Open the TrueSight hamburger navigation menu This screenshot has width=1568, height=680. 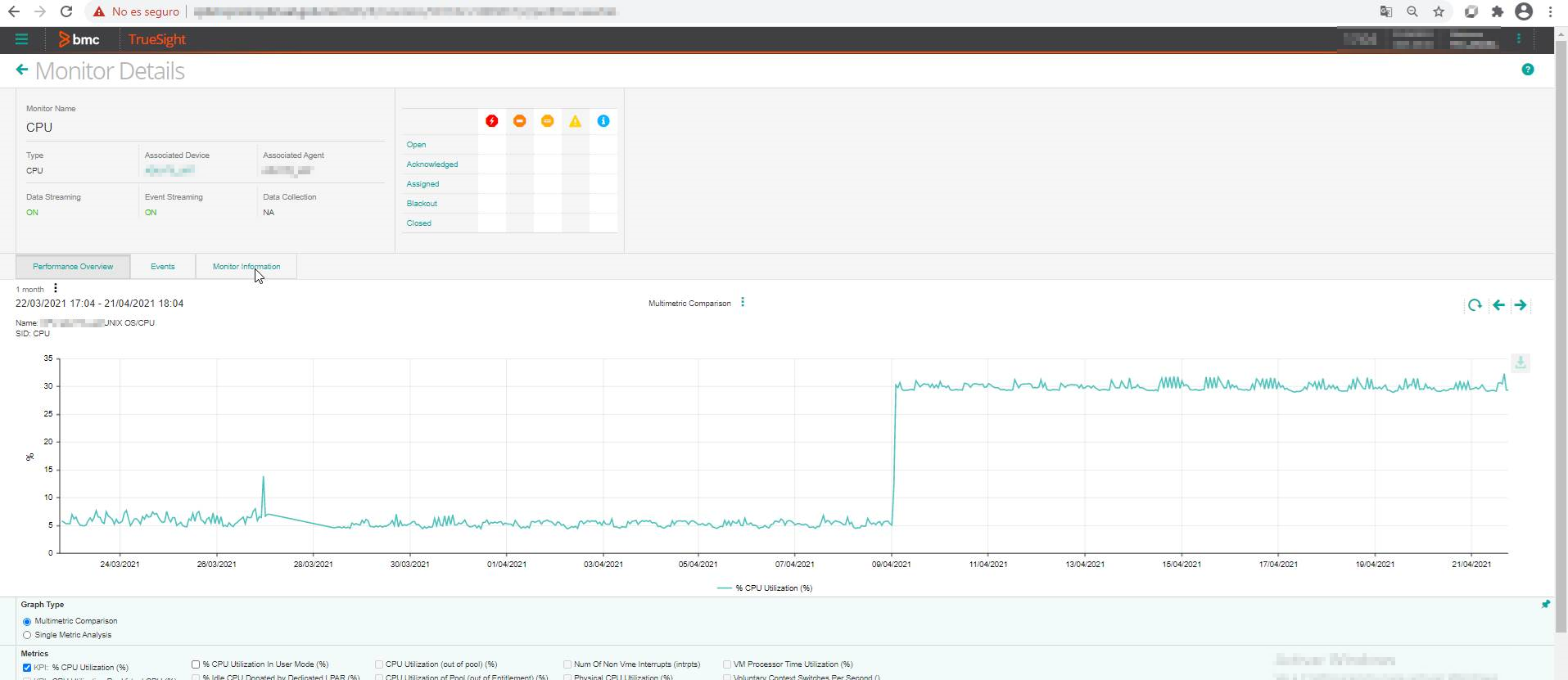[x=21, y=39]
